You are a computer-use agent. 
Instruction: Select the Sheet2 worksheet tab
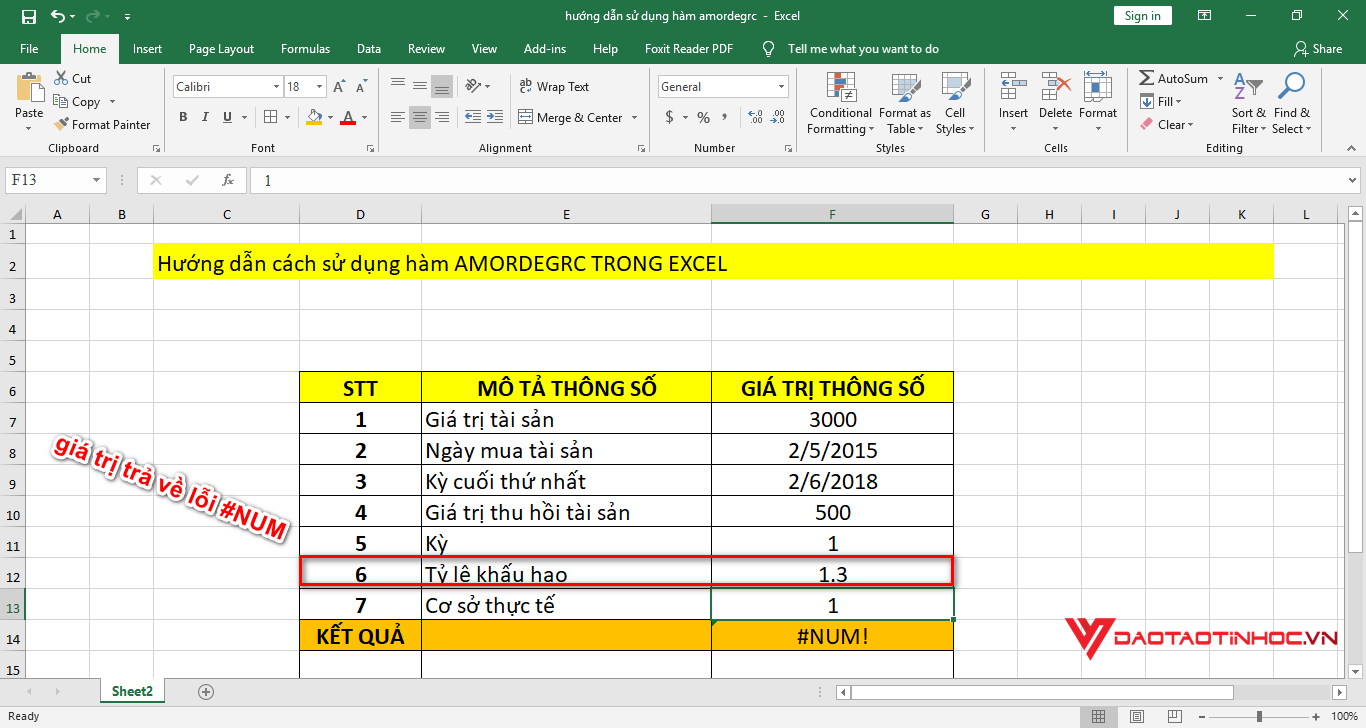(x=133, y=691)
